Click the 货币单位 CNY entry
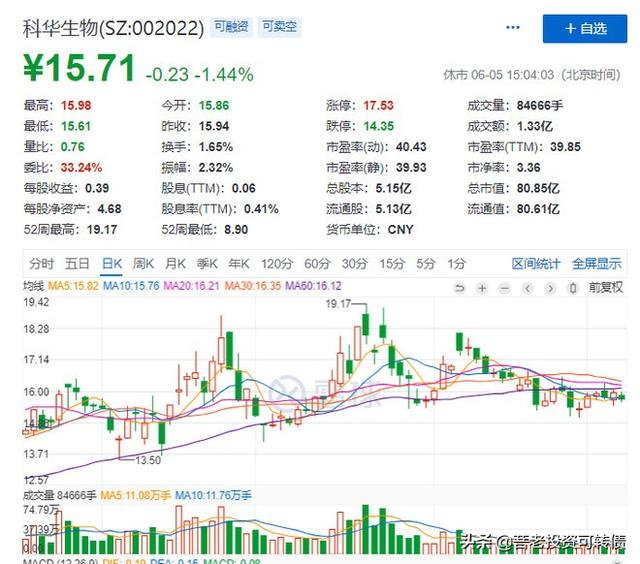Viewport: 640px width, 564px height. tap(369, 230)
